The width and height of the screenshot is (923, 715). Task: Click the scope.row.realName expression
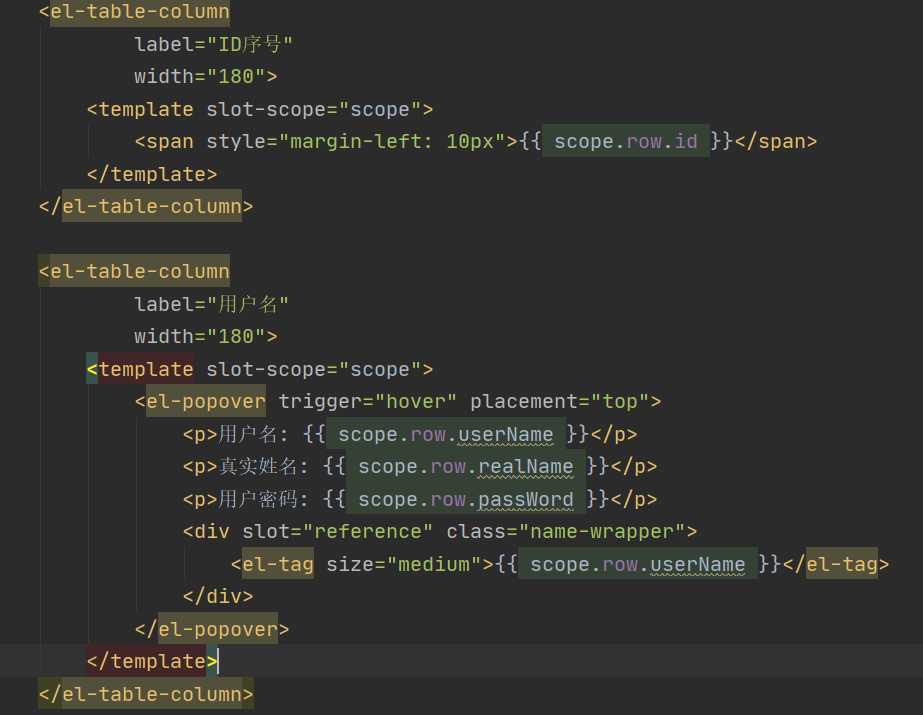[465, 467]
